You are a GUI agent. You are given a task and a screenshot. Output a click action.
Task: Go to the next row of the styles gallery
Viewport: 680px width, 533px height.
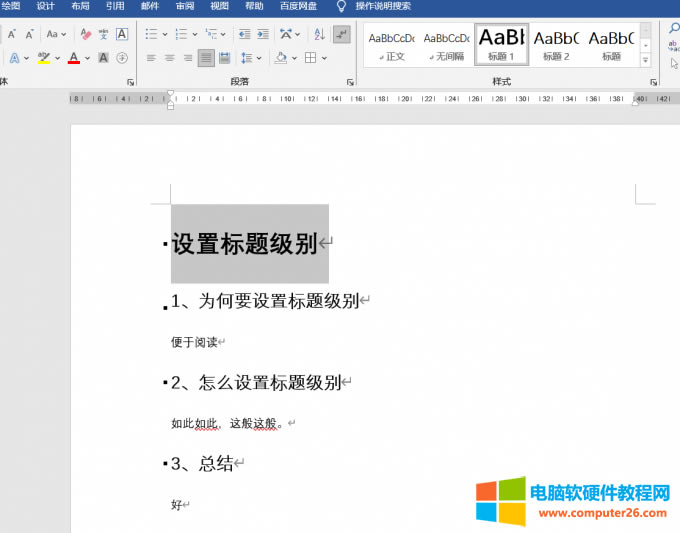tap(645, 45)
